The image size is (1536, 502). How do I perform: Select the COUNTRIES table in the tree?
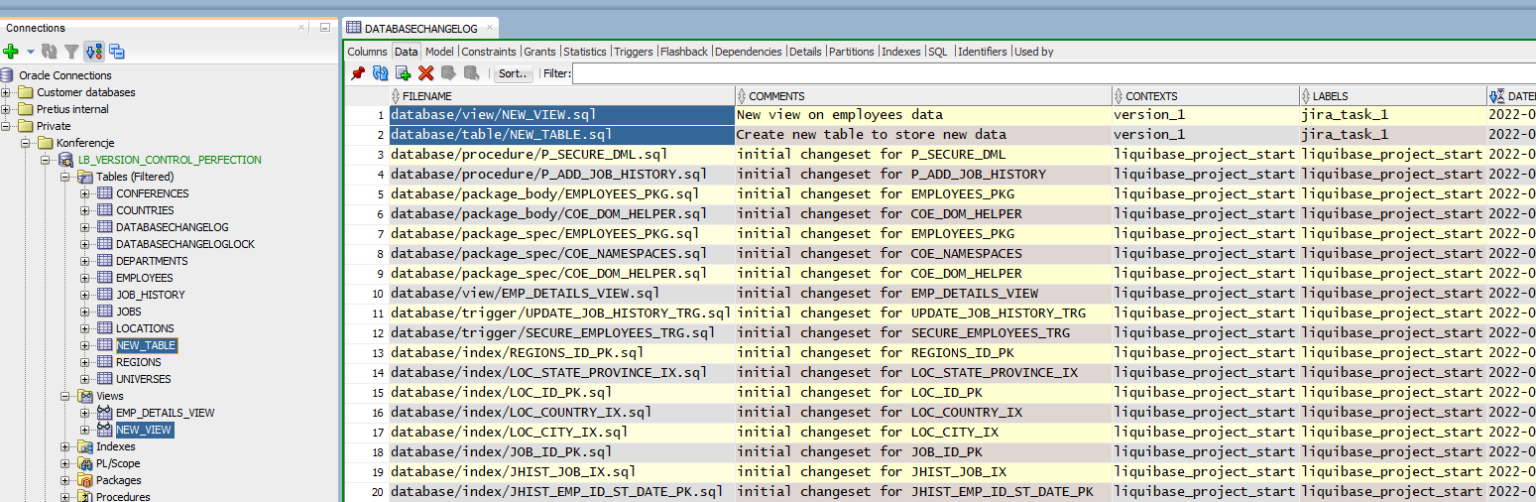point(145,210)
